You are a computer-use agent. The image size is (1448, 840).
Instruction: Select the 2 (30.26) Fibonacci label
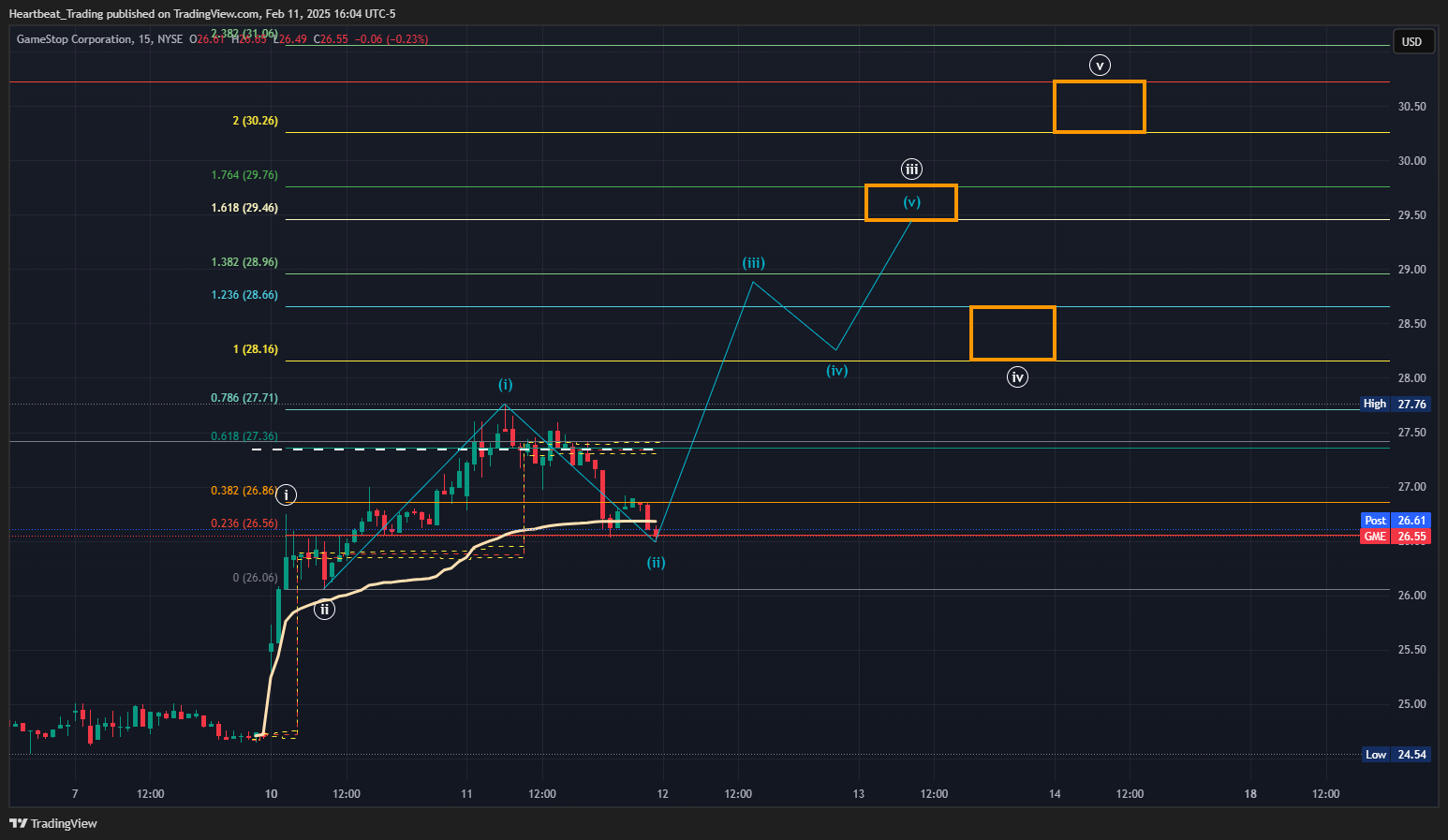[x=256, y=121]
